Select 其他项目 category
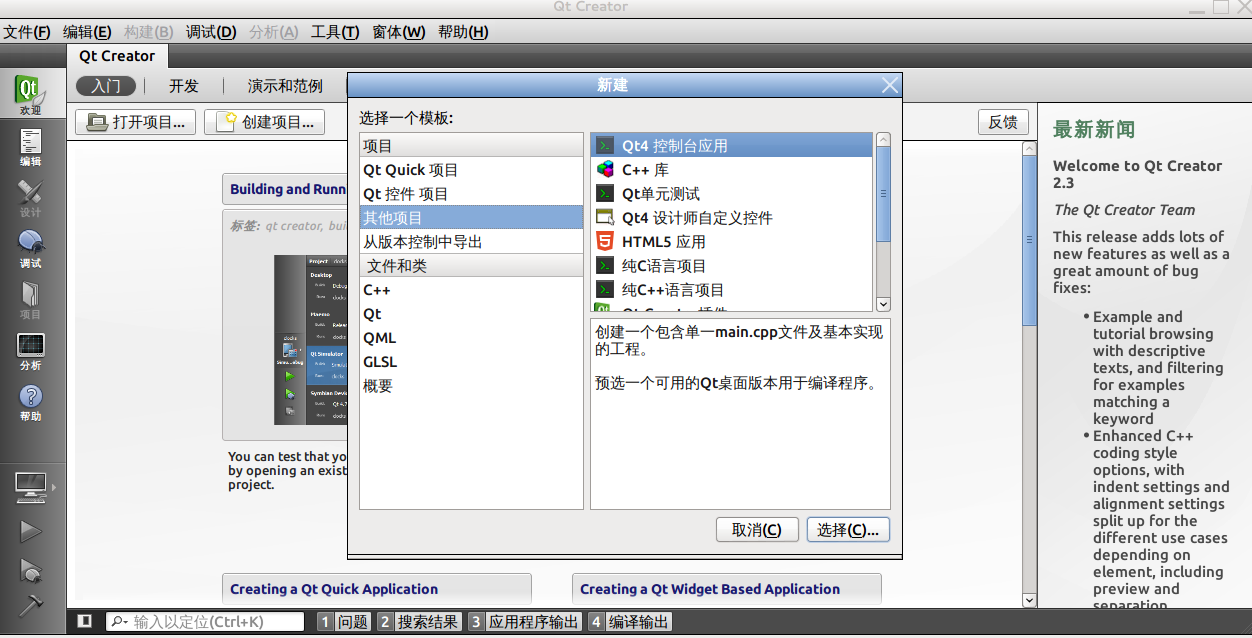Image resolution: width=1252 pixels, height=638 pixels. coord(471,218)
